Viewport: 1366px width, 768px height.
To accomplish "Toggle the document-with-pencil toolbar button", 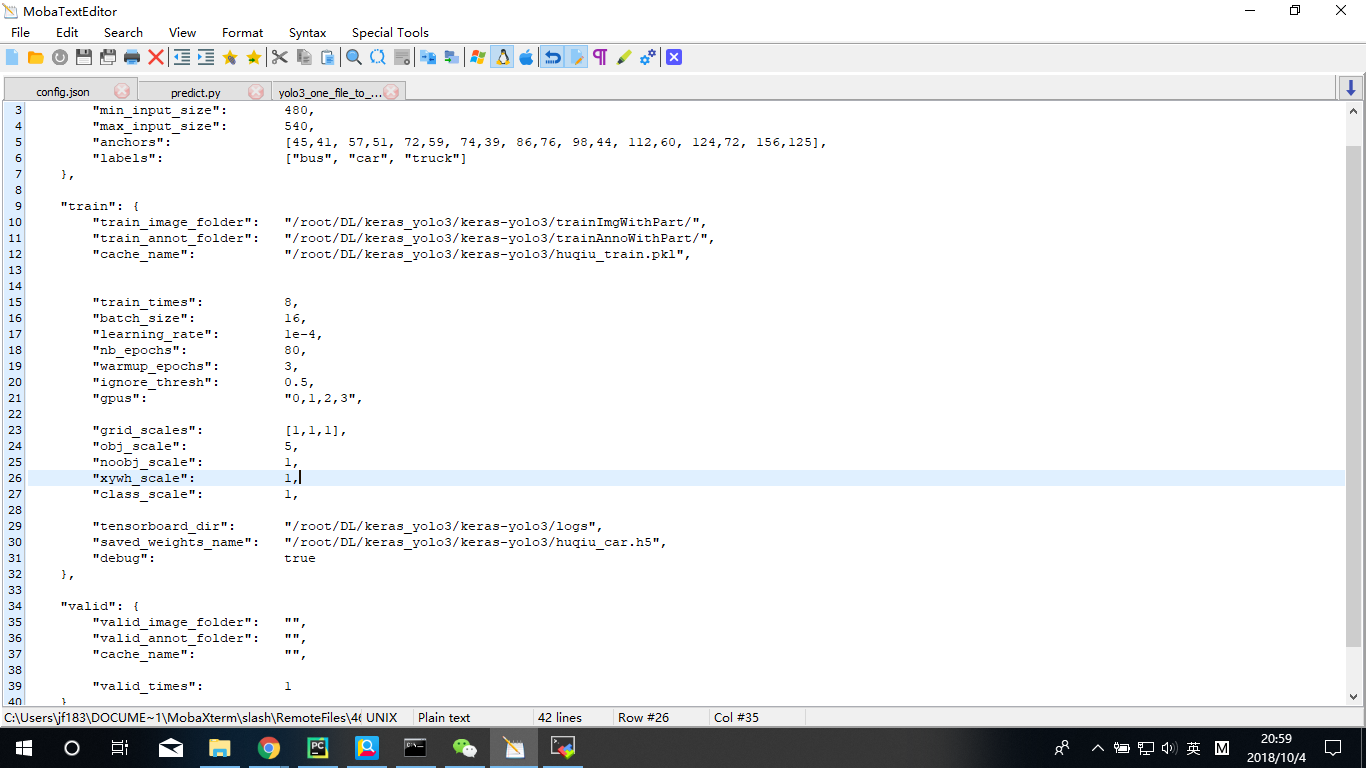I will [576, 58].
